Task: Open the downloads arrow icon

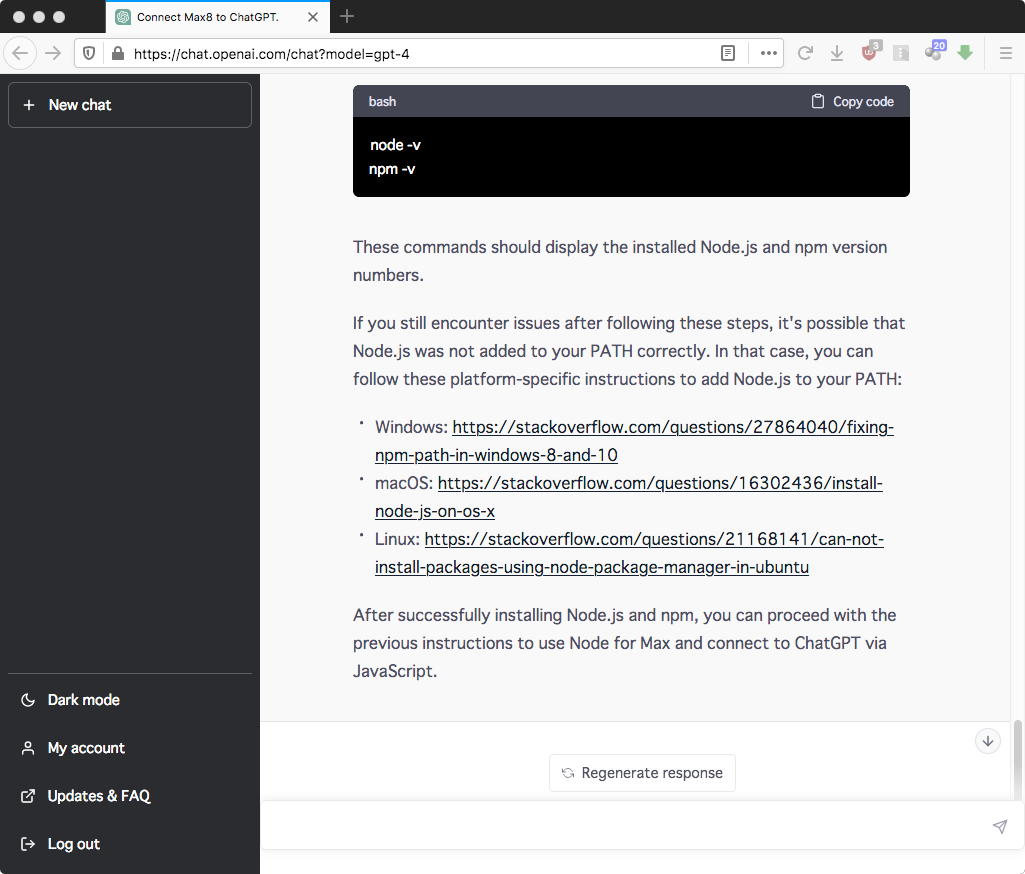Action: [x=837, y=54]
